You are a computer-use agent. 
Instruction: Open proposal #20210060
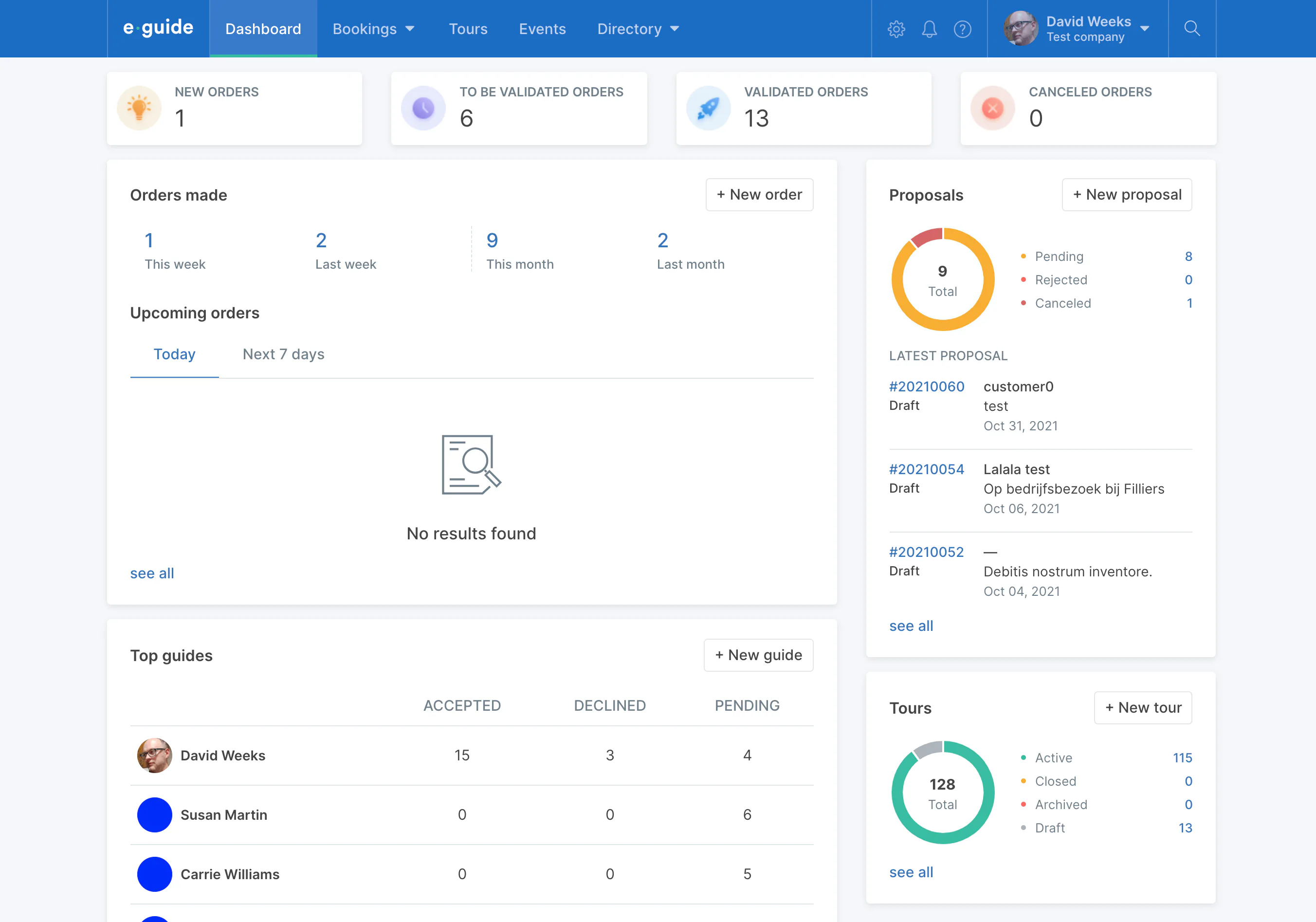pos(926,387)
